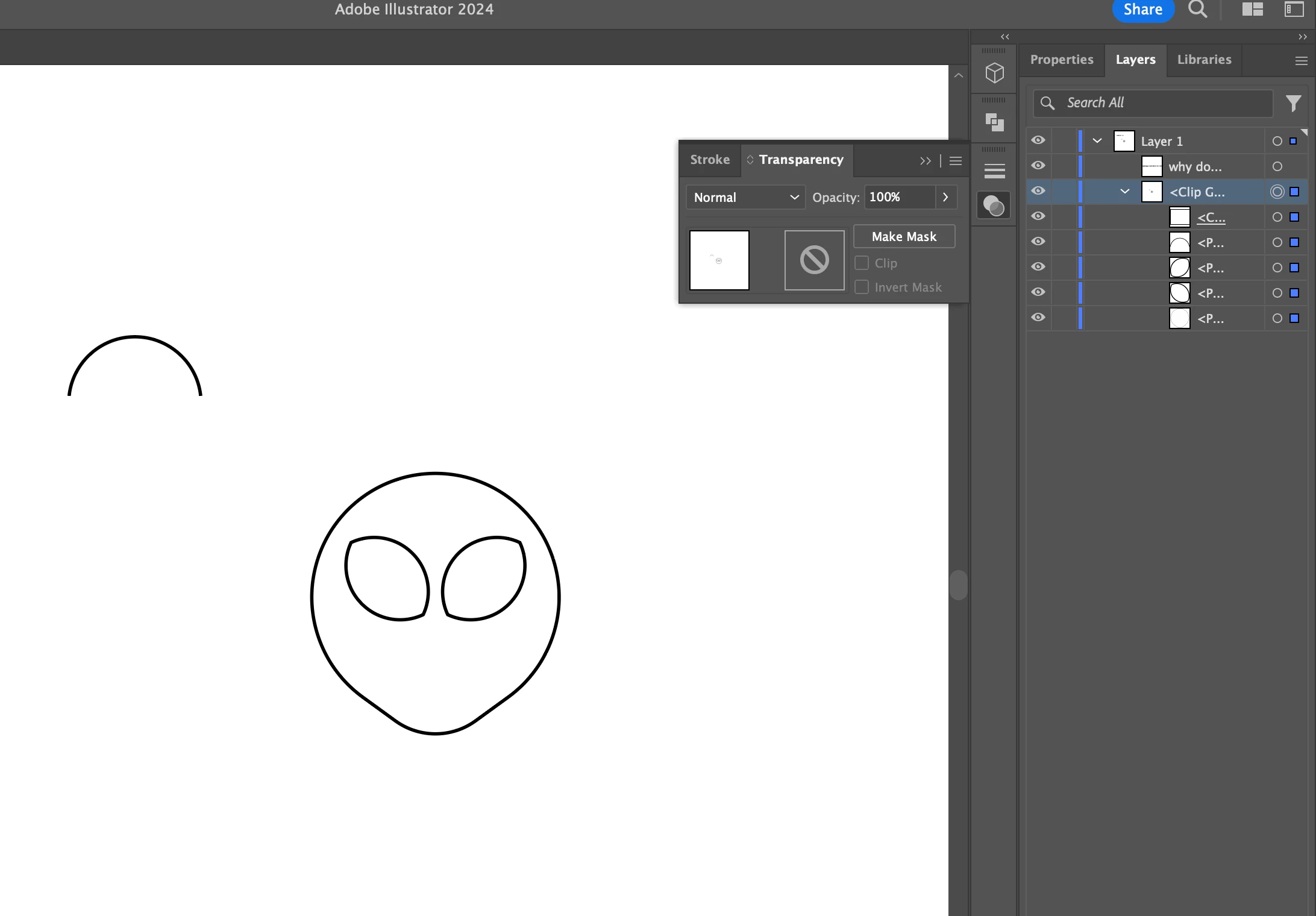Click the Share button
The height and width of the screenshot is (916, 1316).
(1142, 10)
